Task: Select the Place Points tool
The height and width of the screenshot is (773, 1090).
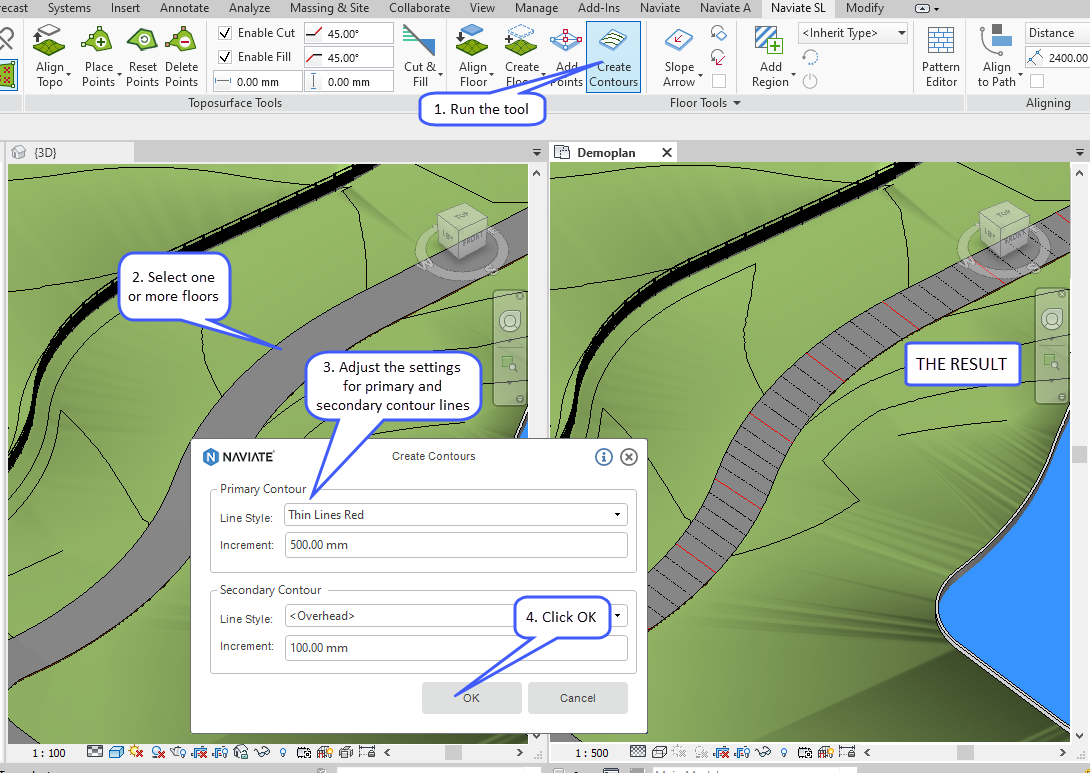Action: point(98,57)
